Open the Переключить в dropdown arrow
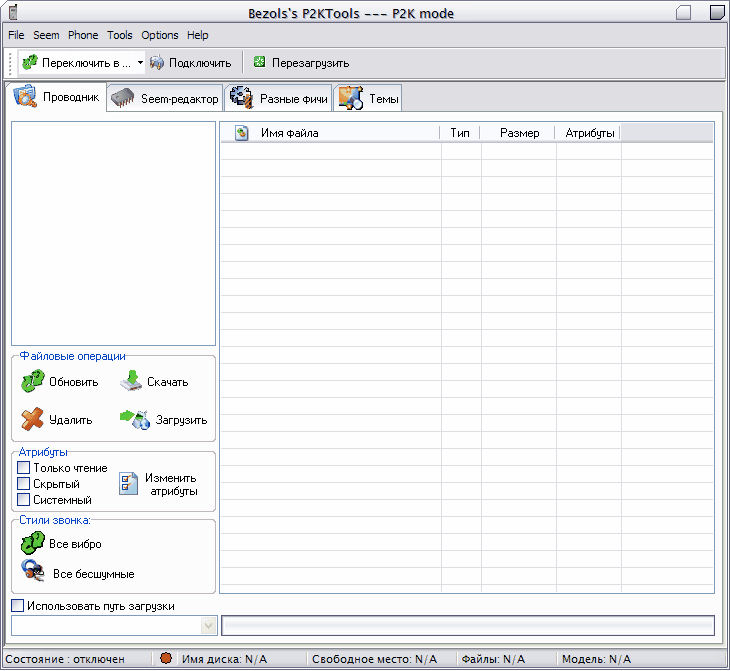This screenshot has width=730, height=671. 140,62
